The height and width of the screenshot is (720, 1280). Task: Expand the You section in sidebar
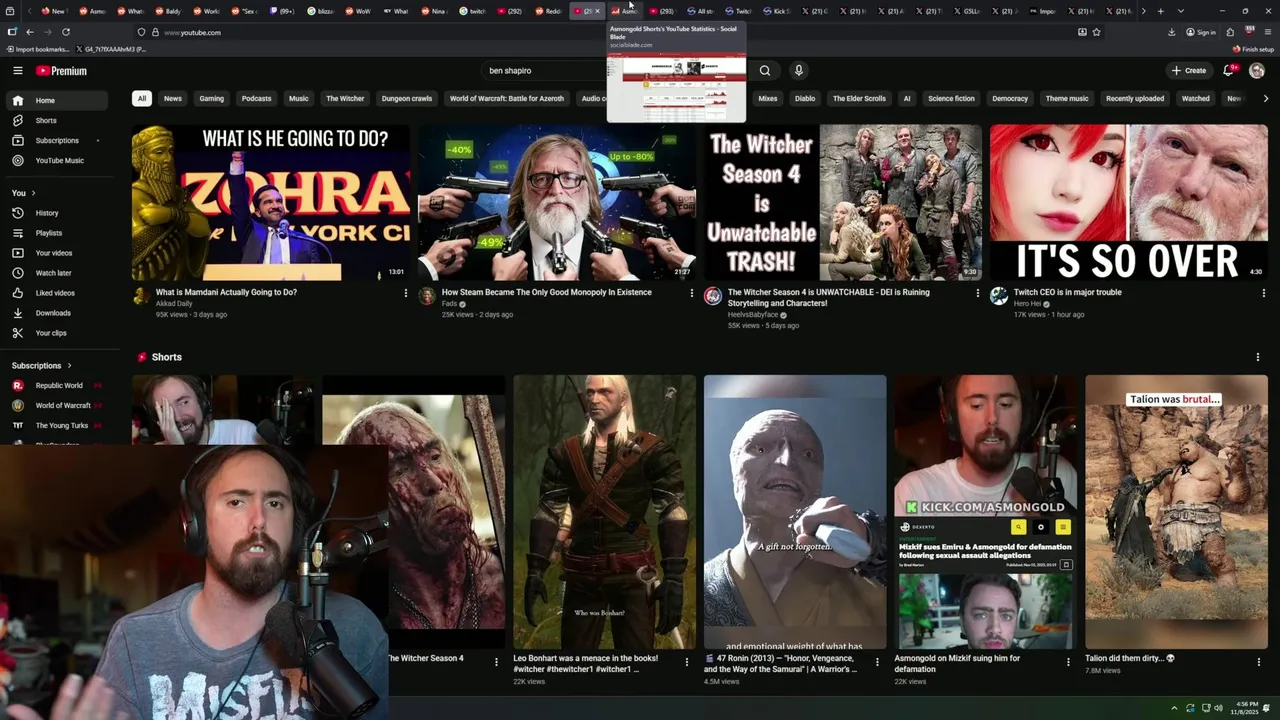pyautogui.click(x=24, y=193)
